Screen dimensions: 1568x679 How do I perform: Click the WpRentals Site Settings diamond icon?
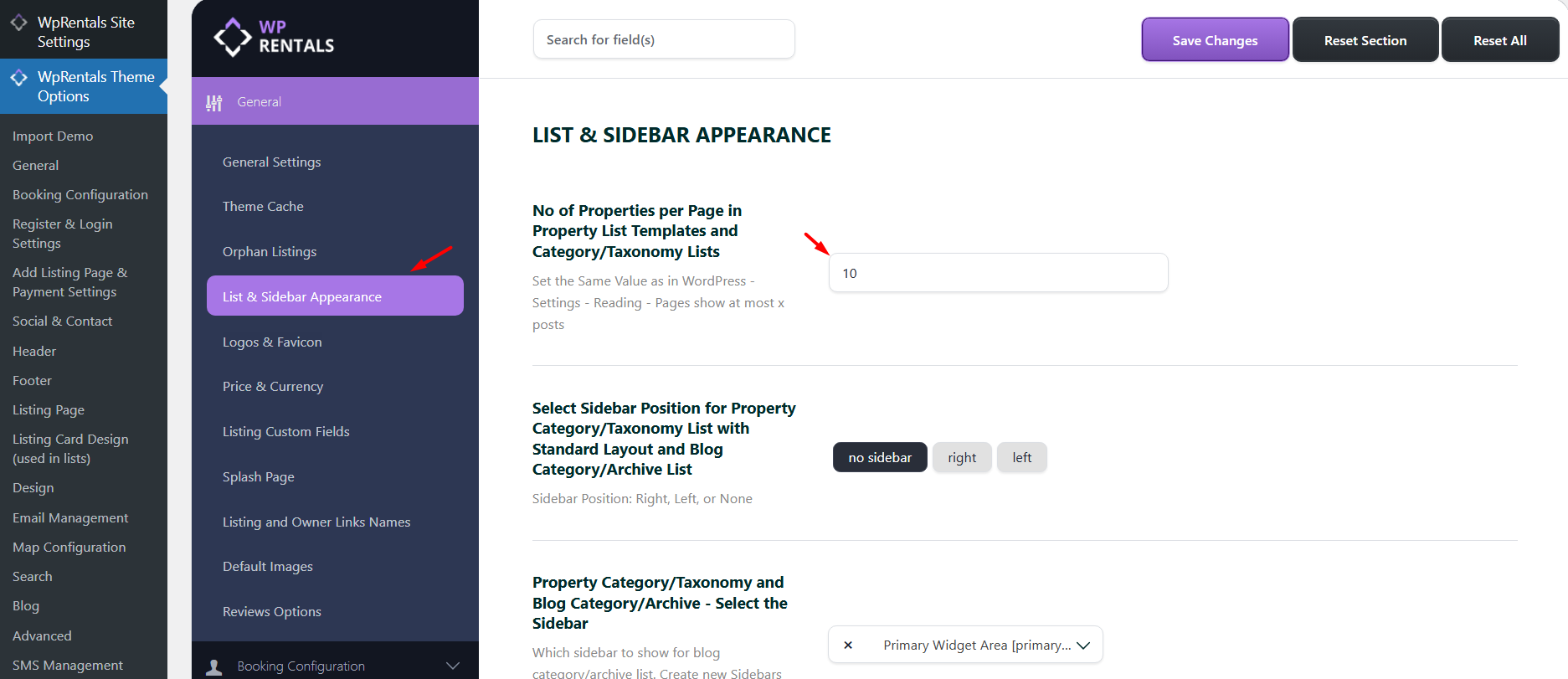point(18,23)
